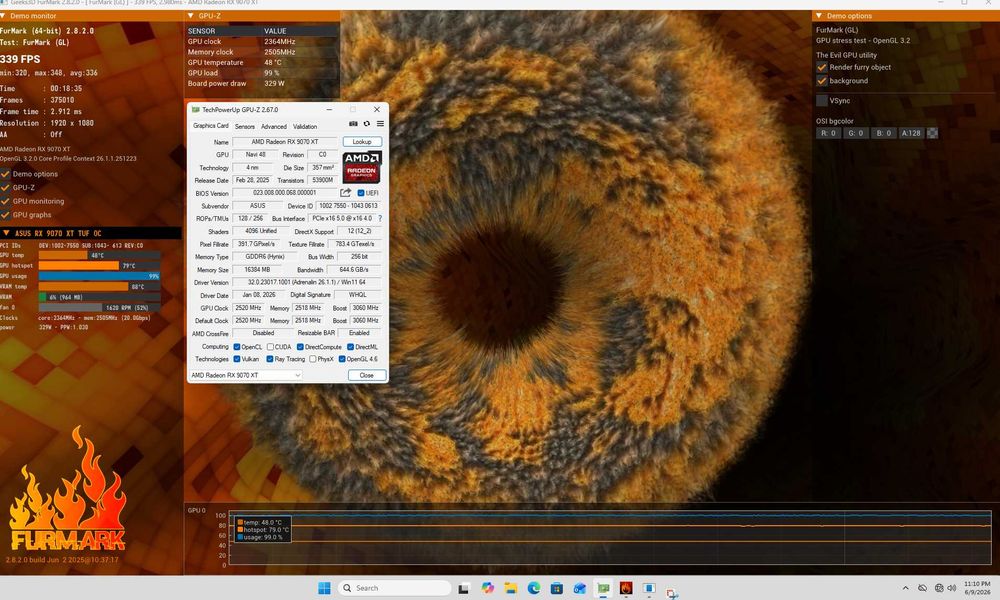Click the BIOS export share icon
Image resolution: width=1000 pixels, height=600 pixels.
click(346, 193)
